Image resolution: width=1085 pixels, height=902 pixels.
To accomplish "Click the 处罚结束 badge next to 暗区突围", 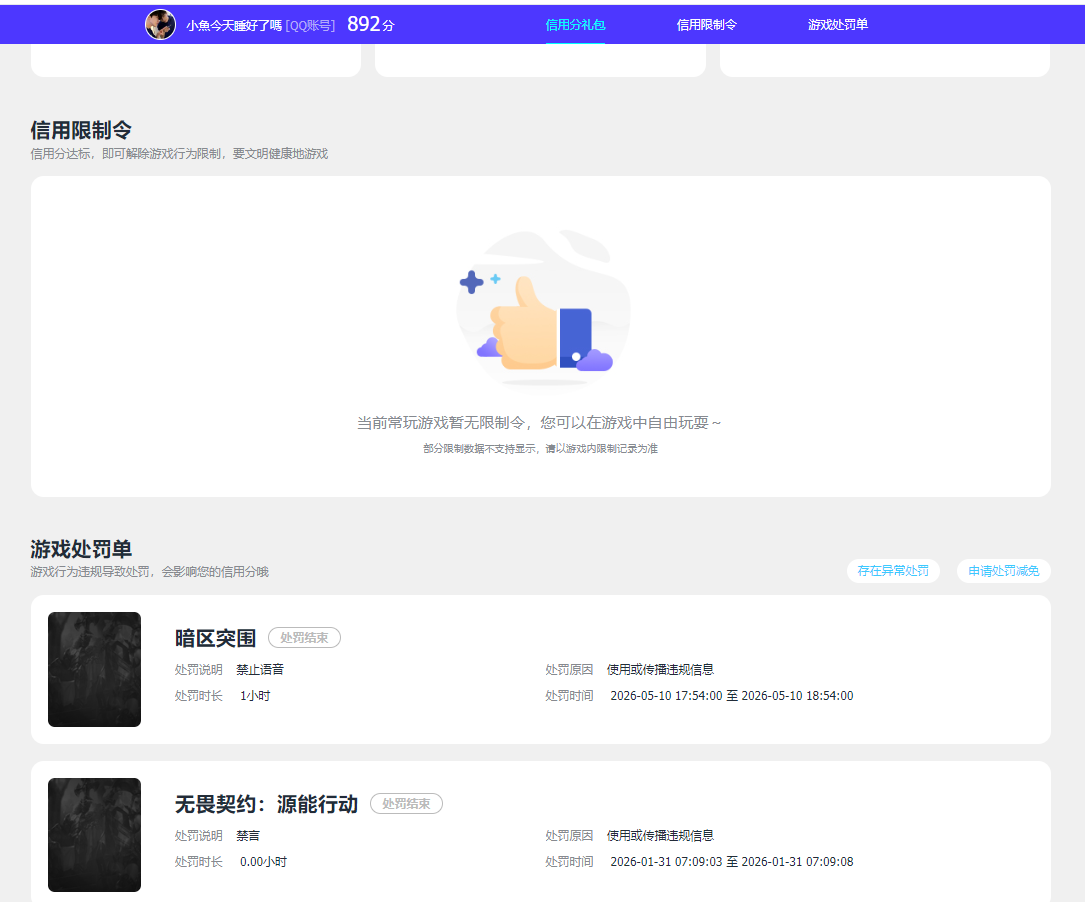I will pyautogui.click(x=304, y=638).
